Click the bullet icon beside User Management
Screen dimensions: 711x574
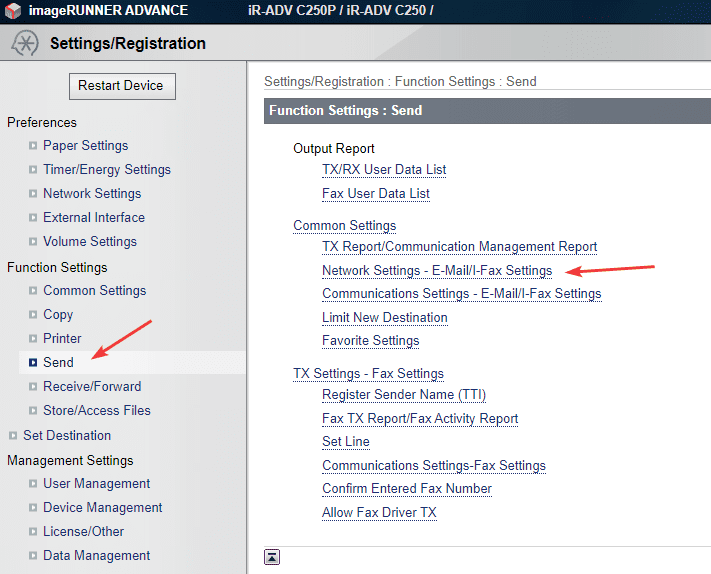click(x=33, y=484)
